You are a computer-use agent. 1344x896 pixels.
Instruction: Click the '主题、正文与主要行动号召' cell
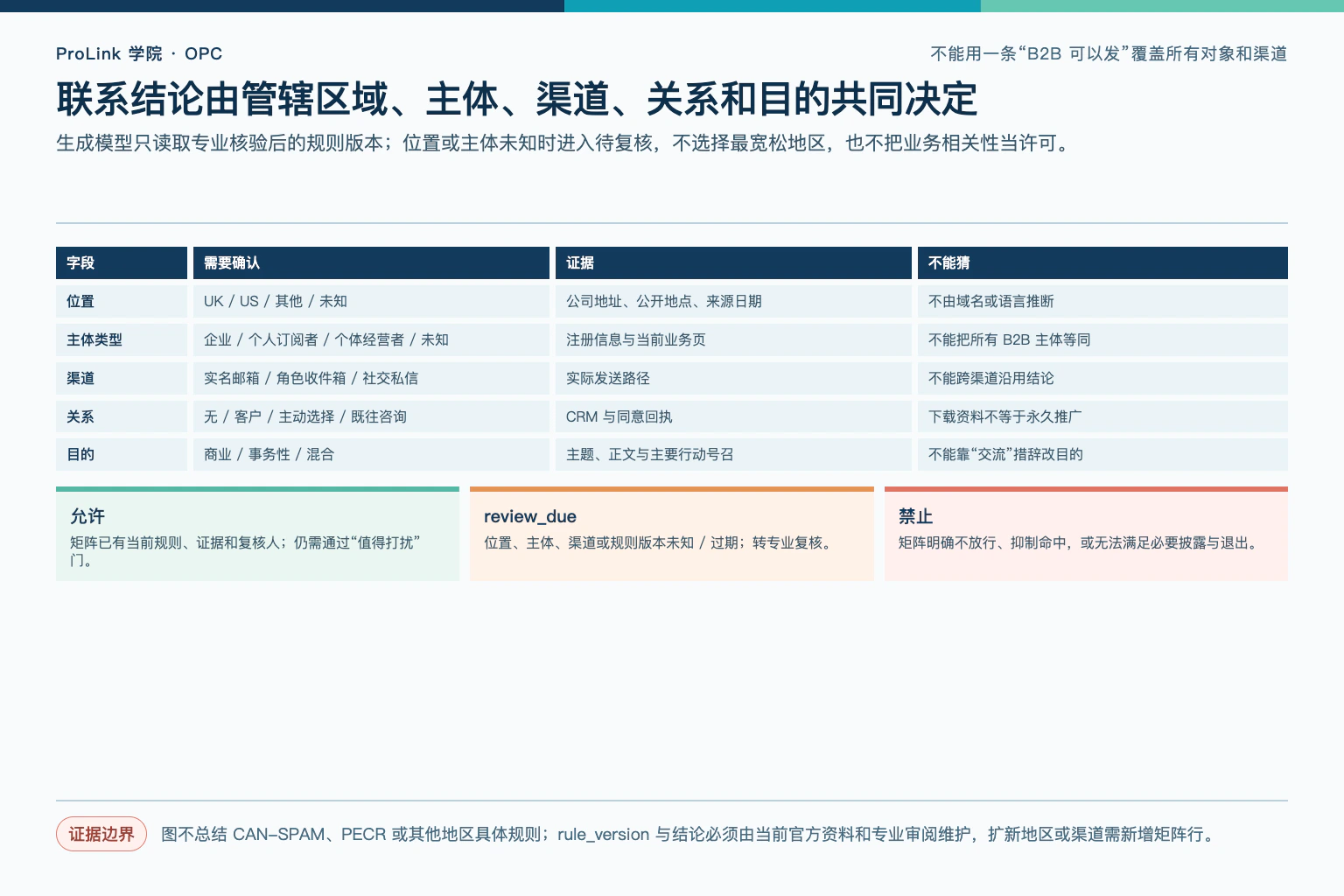tap(733, 454)
